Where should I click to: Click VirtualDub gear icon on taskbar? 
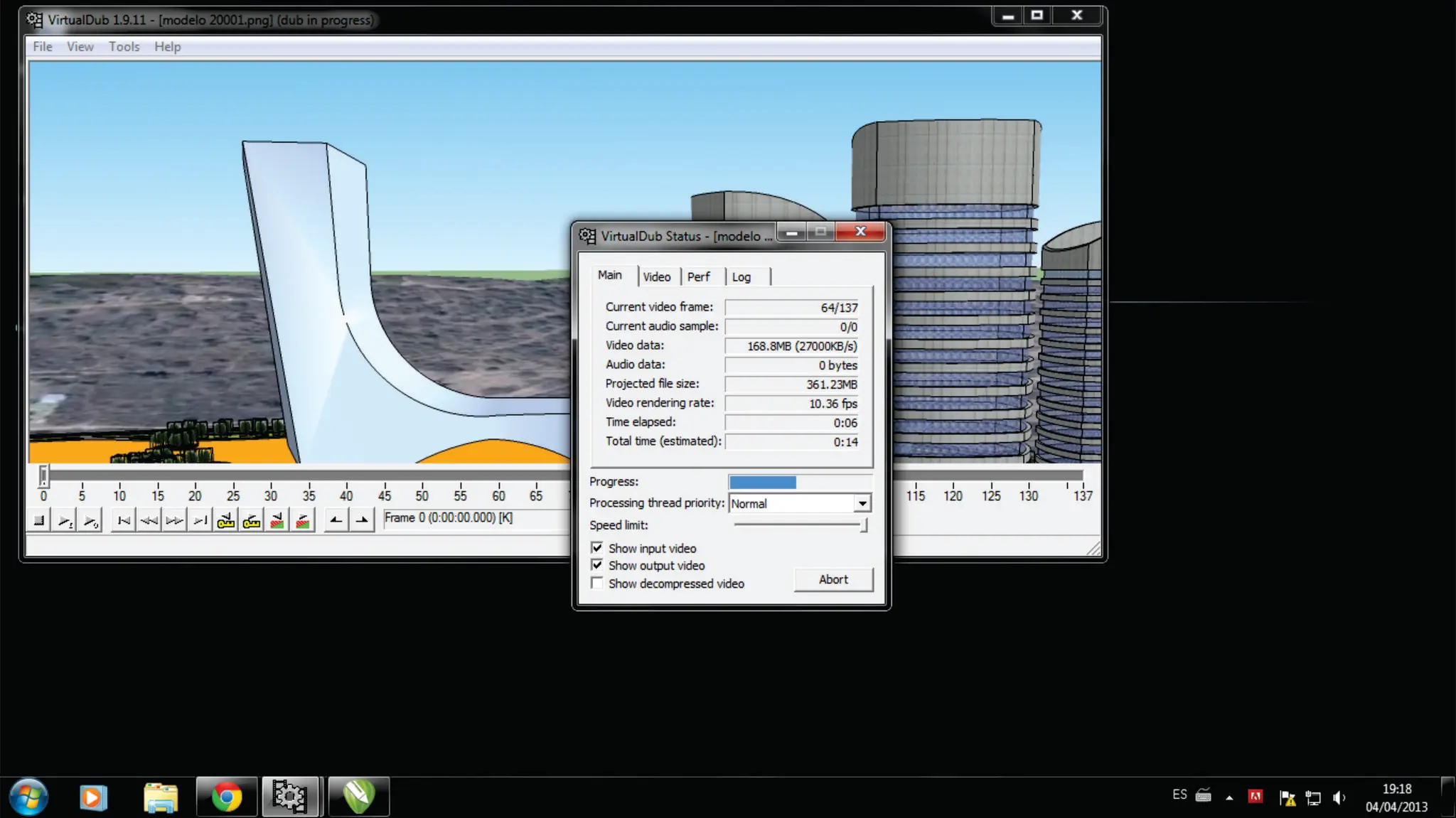(290, 797)
